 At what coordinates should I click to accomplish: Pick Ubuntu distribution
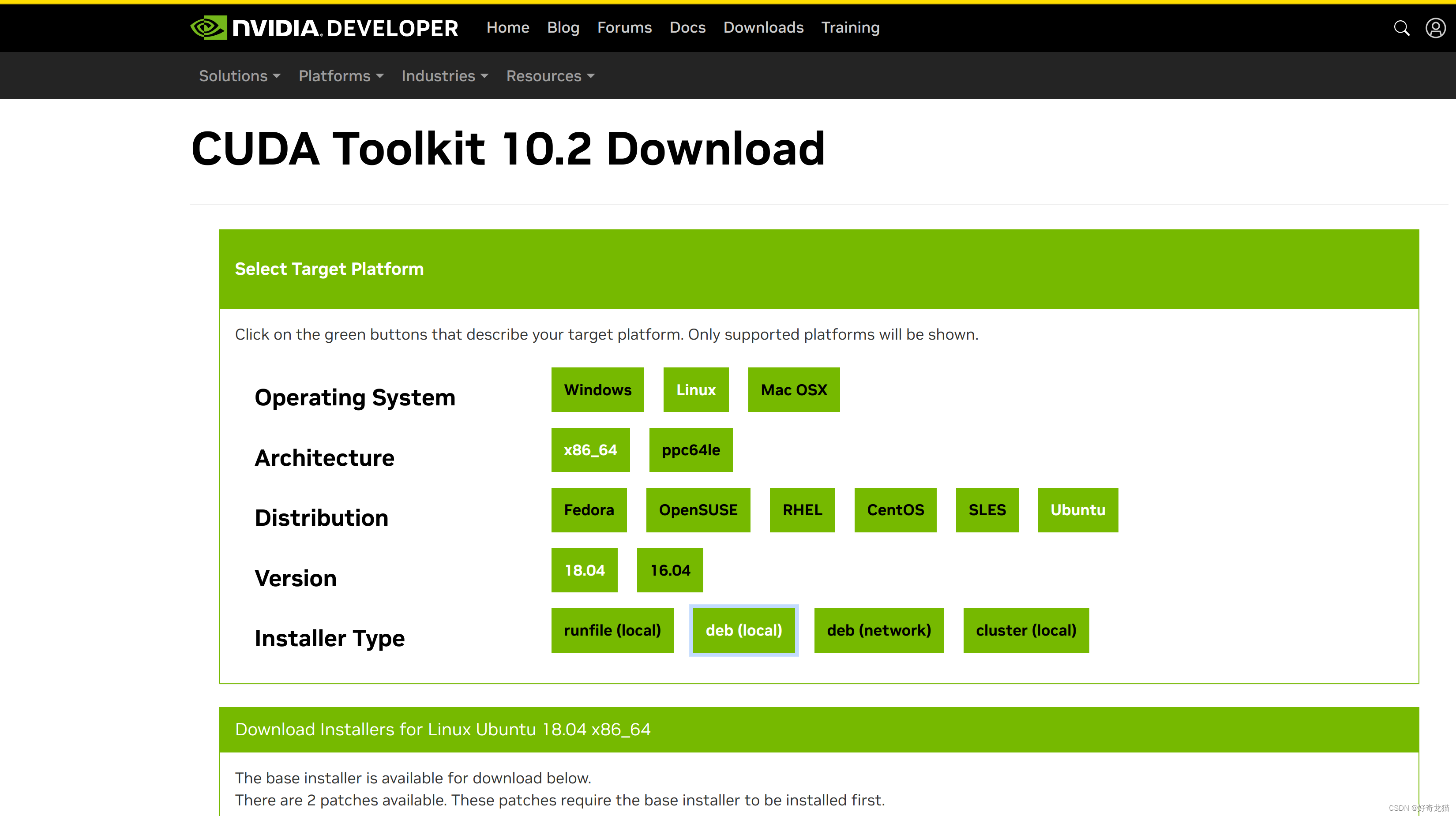[x=1078, y=510]
